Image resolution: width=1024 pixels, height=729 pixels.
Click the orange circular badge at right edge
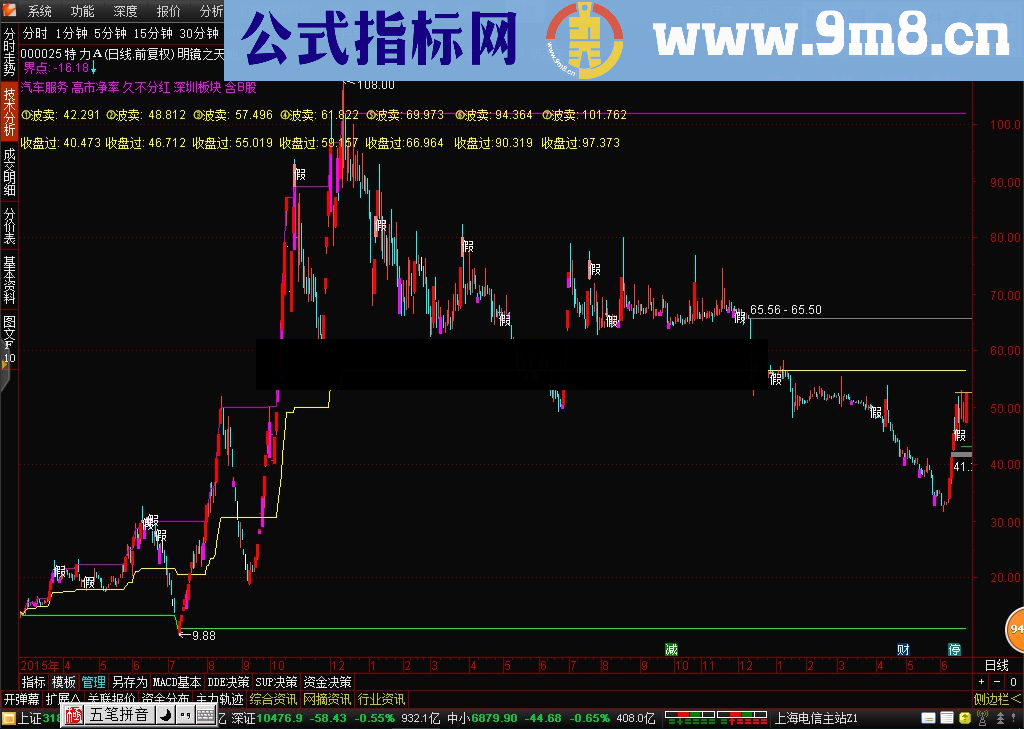click(x=1012, y=632)
